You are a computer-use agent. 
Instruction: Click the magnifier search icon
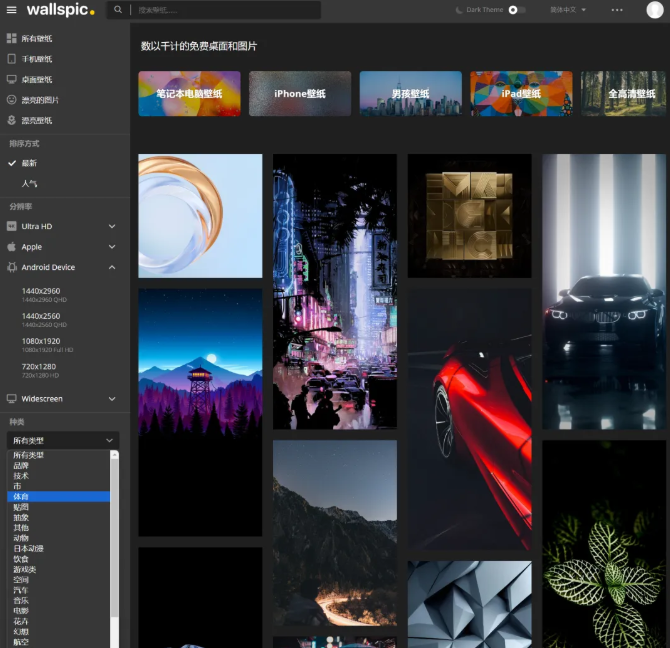tap(118, 9)
